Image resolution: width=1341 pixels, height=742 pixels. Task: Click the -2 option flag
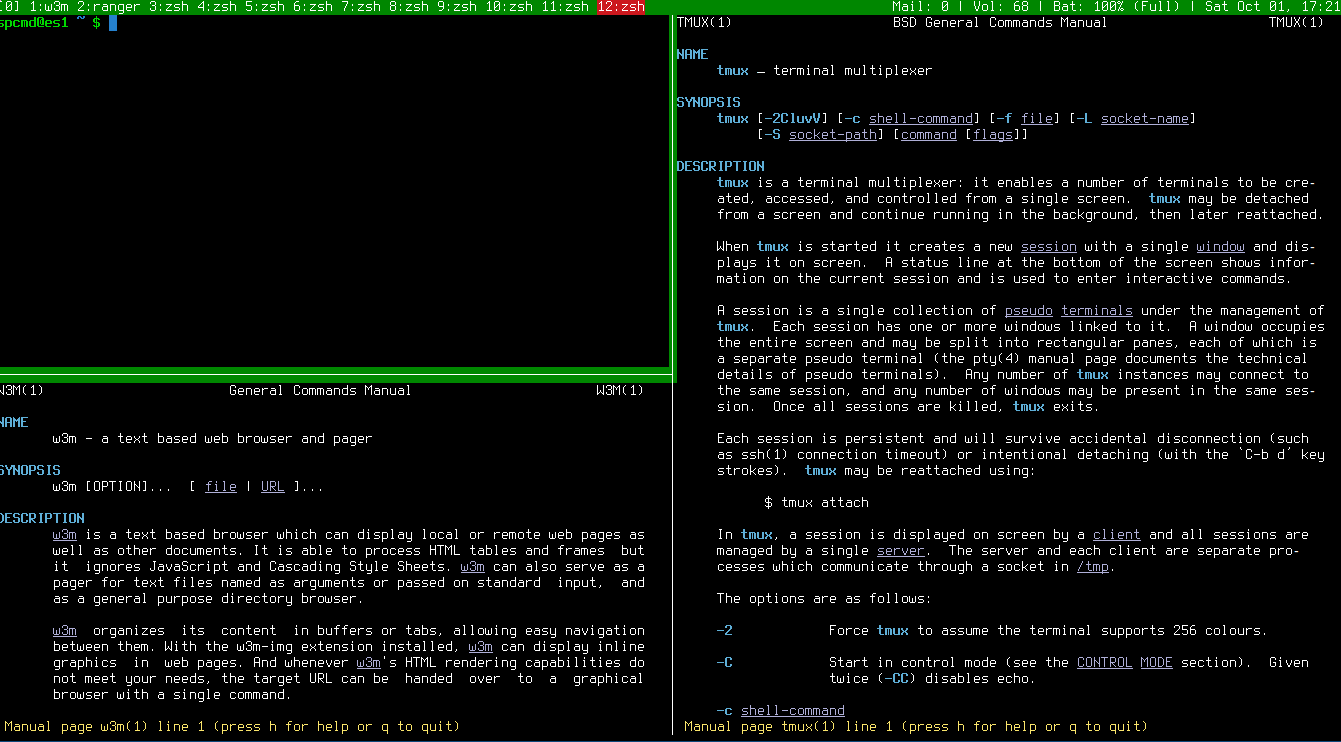(x=725, y=631)
